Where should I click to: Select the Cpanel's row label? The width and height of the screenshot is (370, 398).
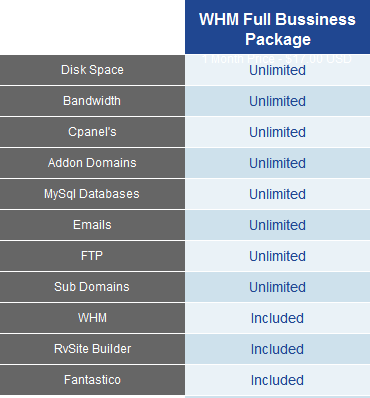point(92,132)
